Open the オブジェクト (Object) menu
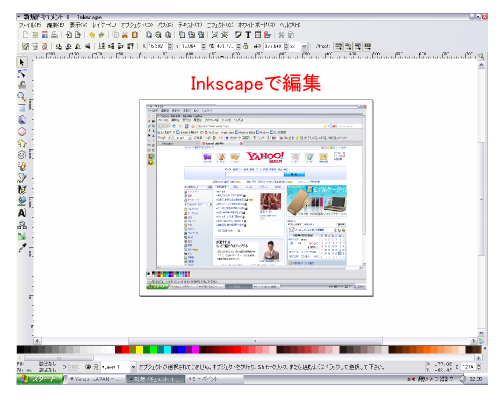This screenshot has width=500, height=400. 137,25
